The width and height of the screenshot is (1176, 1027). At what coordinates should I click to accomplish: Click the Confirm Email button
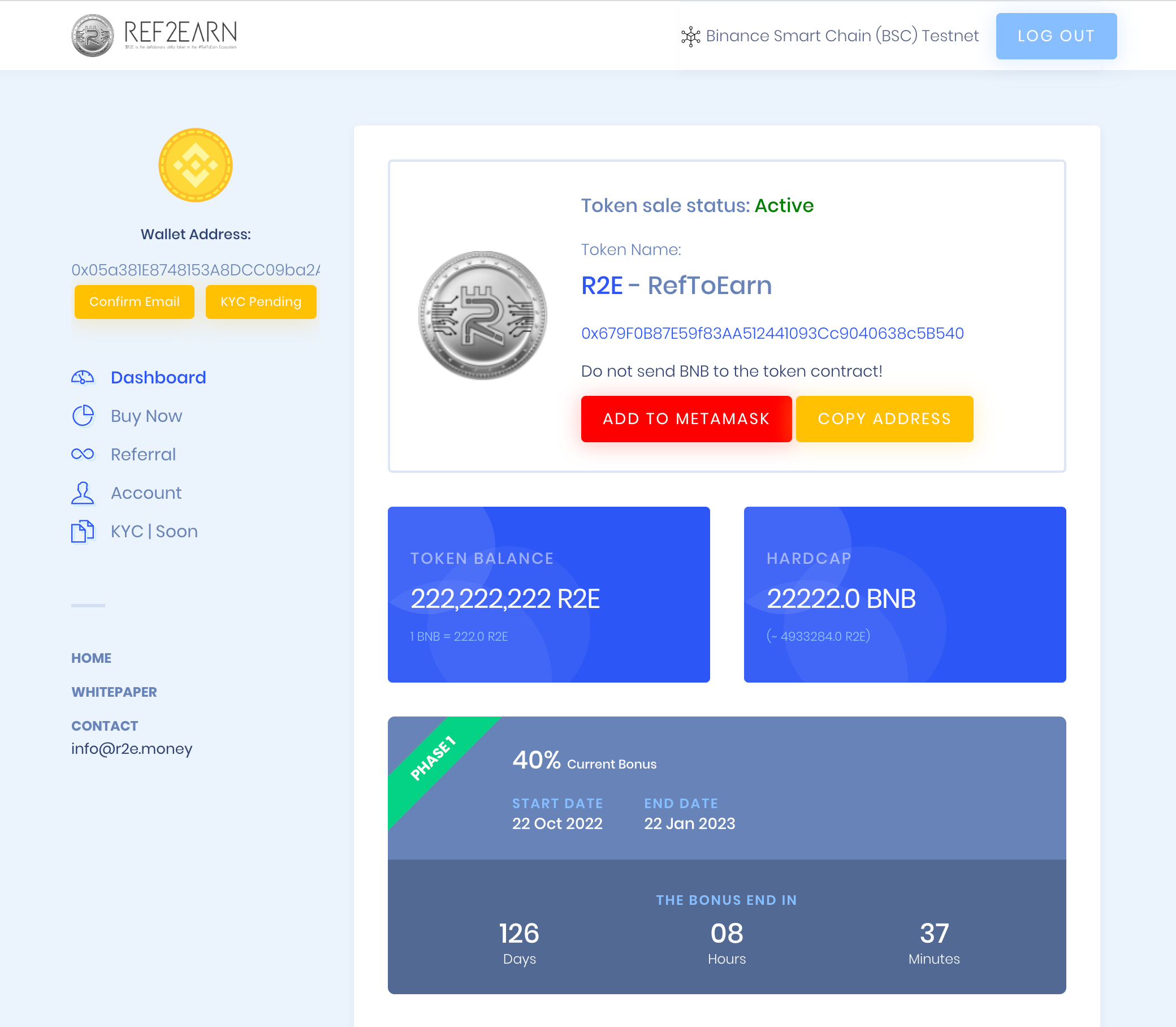pos(134,301)
